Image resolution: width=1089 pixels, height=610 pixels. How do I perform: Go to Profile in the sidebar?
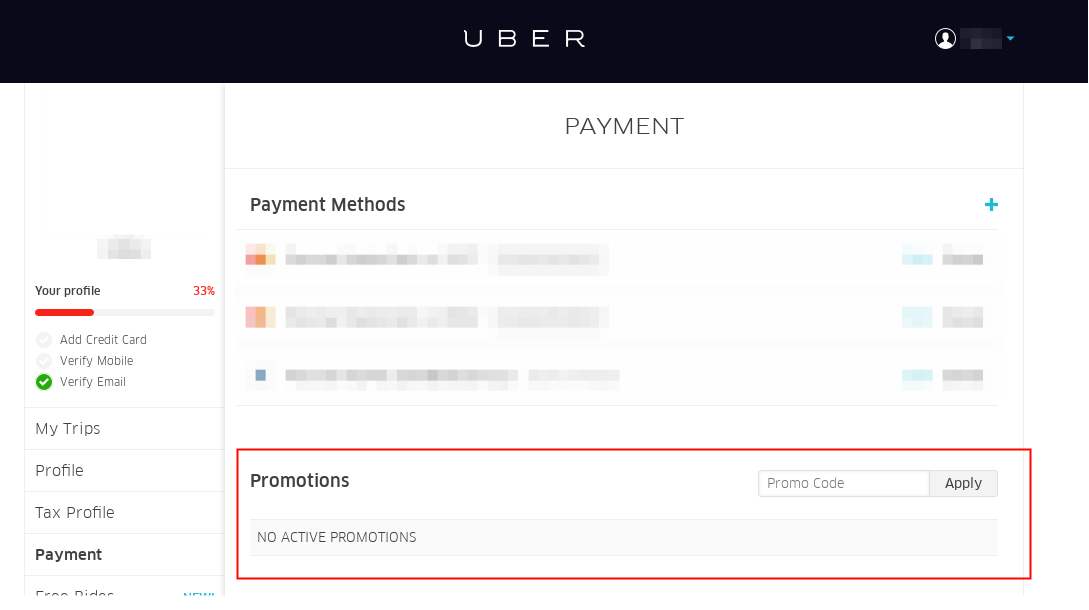tap(59, 471)
